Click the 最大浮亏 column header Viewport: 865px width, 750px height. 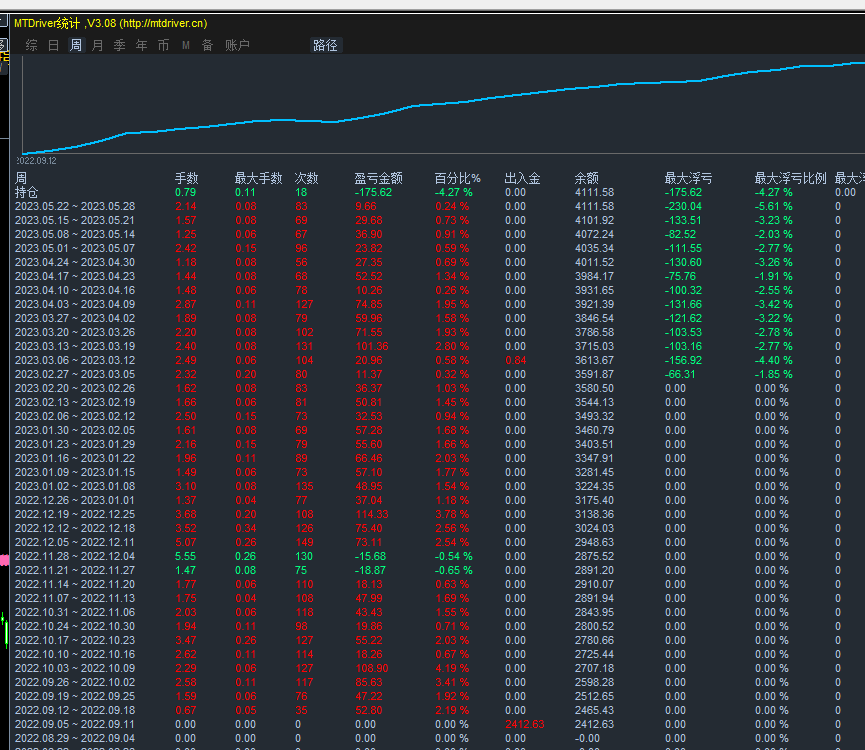click(688, 178)
